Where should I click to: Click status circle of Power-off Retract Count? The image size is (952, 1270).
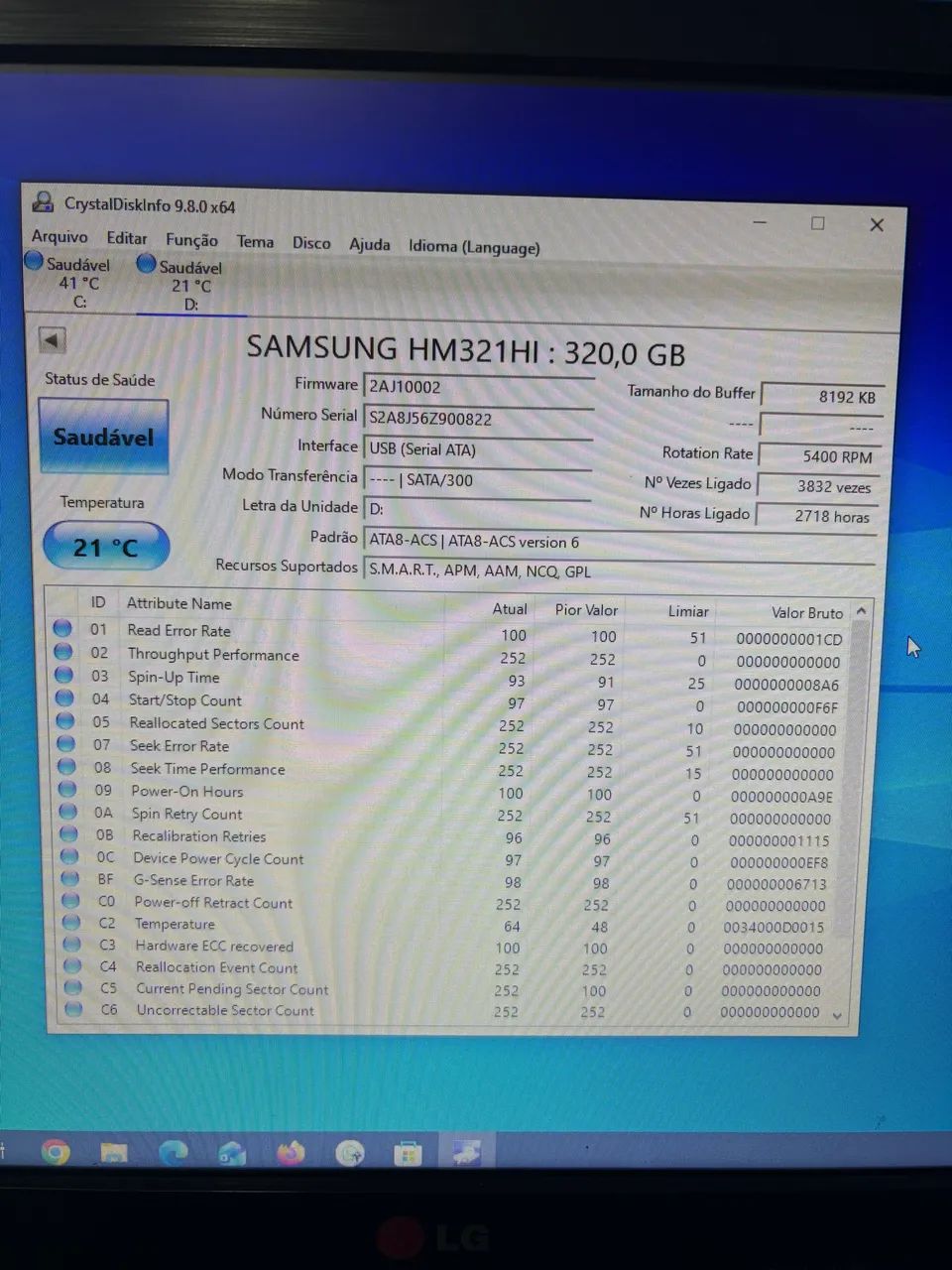coord(70,900)
